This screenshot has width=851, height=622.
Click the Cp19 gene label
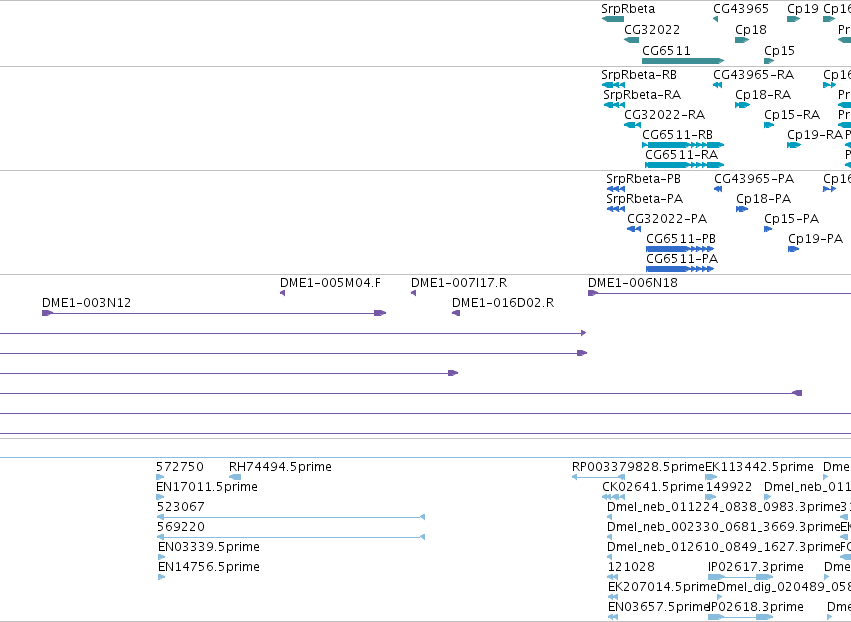point(803,9)
